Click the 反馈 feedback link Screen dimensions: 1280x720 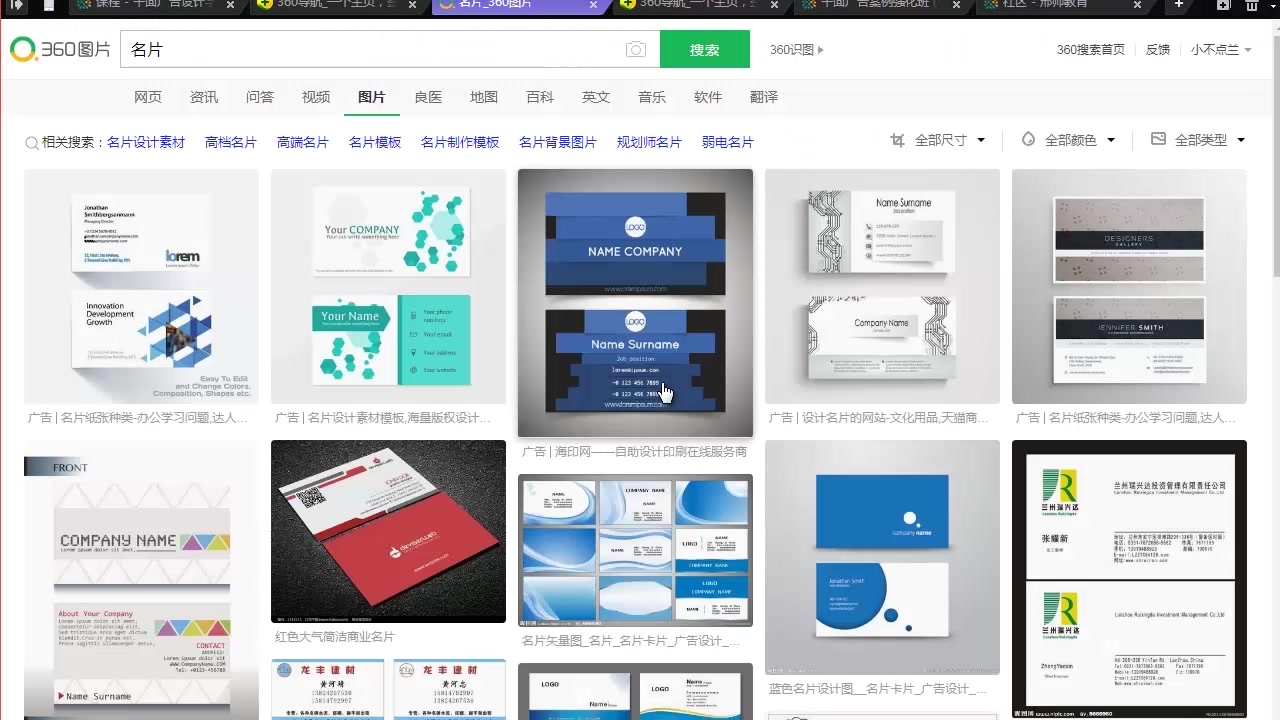click(x=1156, y=48)
